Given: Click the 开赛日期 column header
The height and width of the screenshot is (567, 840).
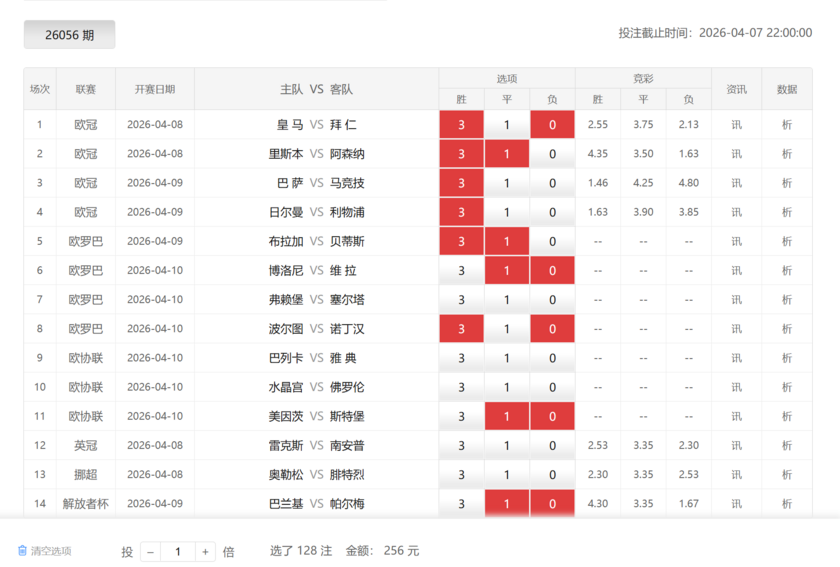Looking at the screenshot, I should [x=155, y=89].
